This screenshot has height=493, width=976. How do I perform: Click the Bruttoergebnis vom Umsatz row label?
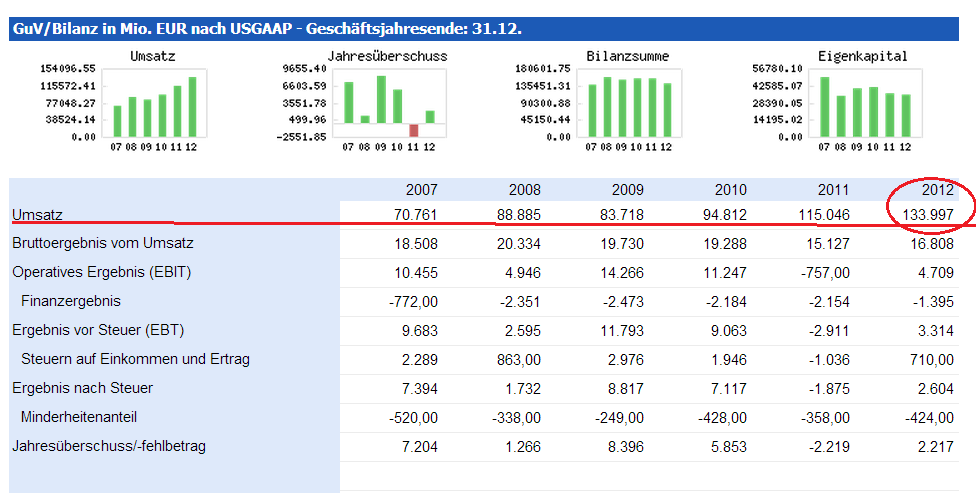[103, 243]
